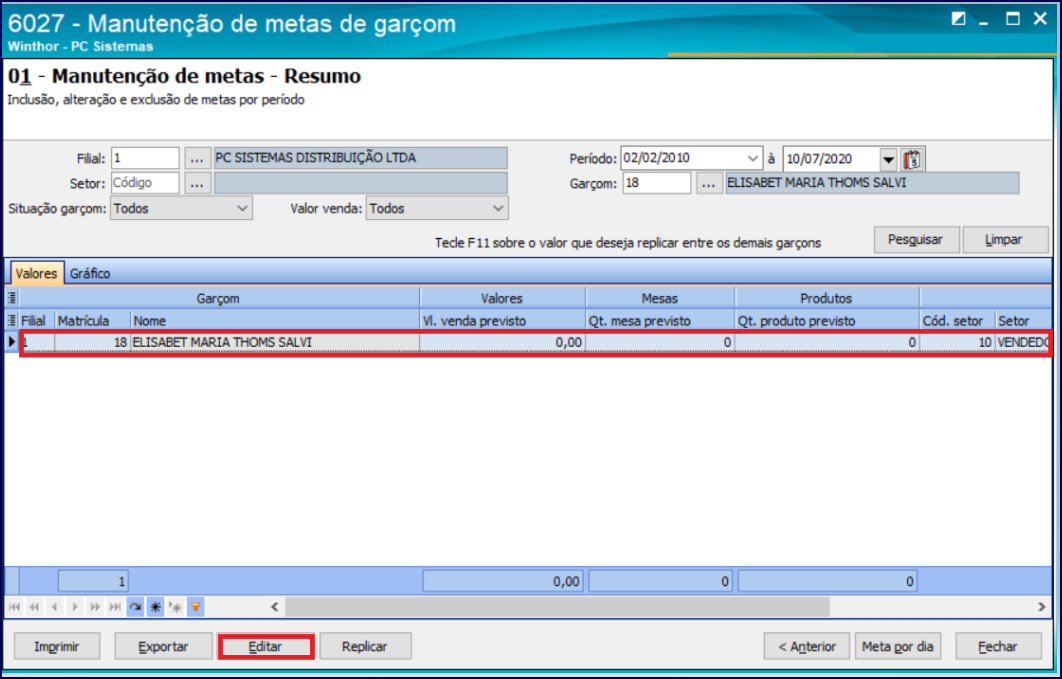
Task: Click the Matrícula cell showing 18
Action: pos(92,343)
